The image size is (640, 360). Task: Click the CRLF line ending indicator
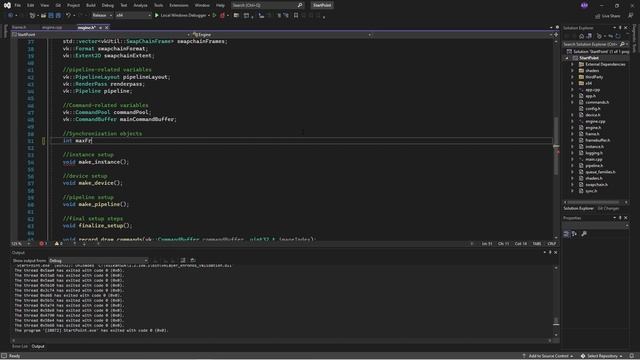551,244
